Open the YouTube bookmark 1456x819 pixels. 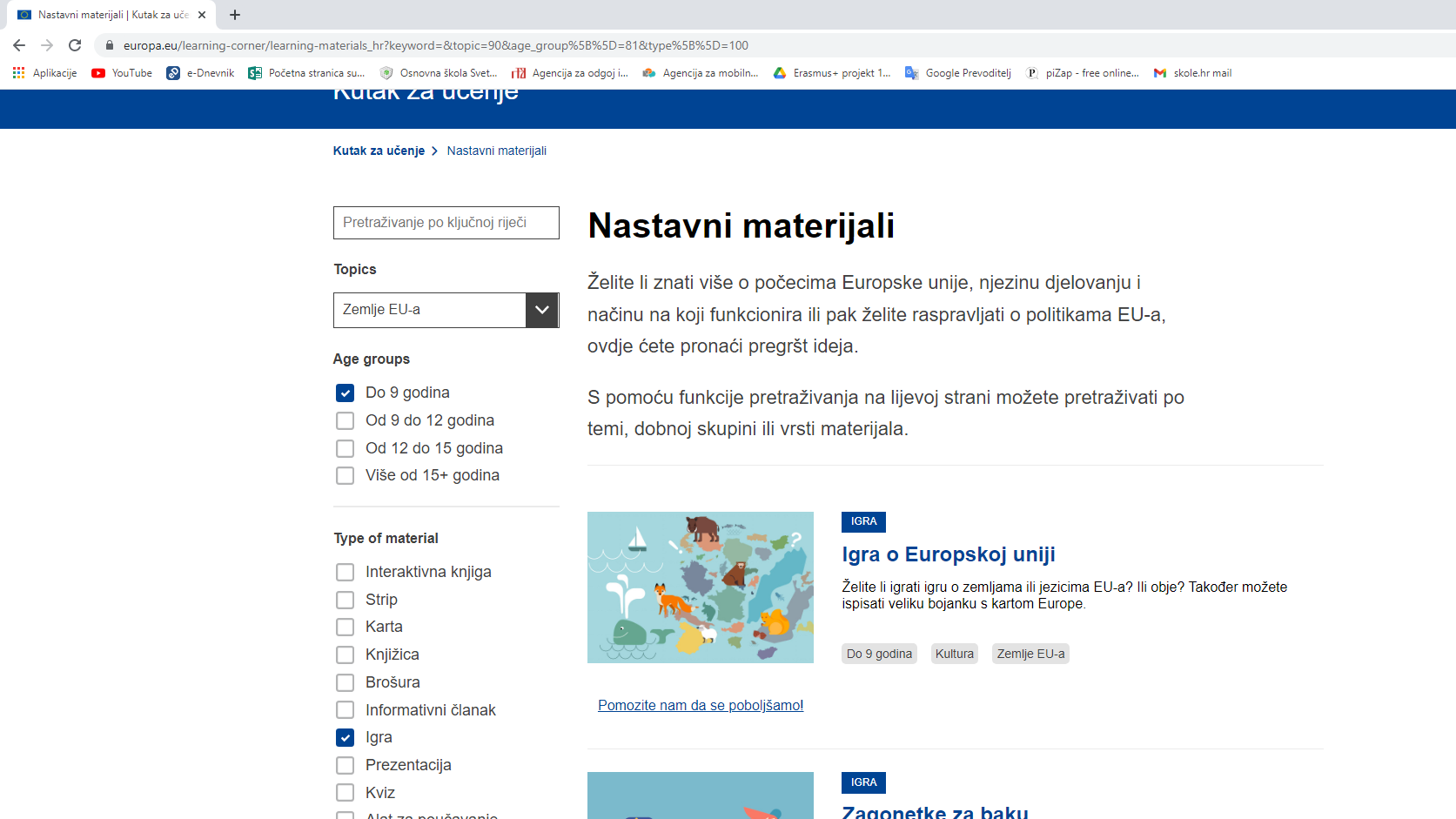pyautogui.click(x=122, y=73)
